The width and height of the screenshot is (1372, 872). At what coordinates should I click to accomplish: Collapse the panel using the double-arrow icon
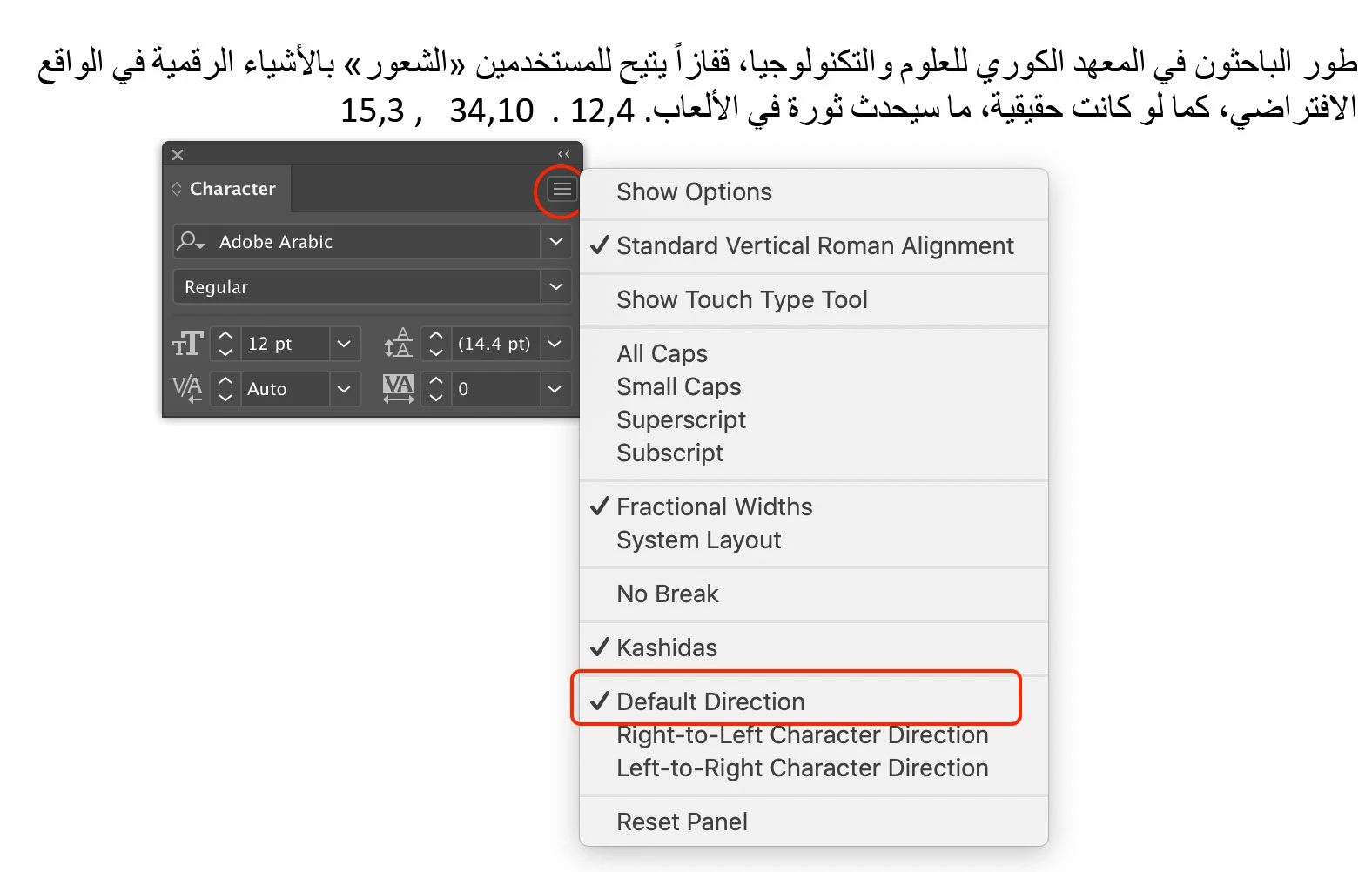click(x=564, y=154)
